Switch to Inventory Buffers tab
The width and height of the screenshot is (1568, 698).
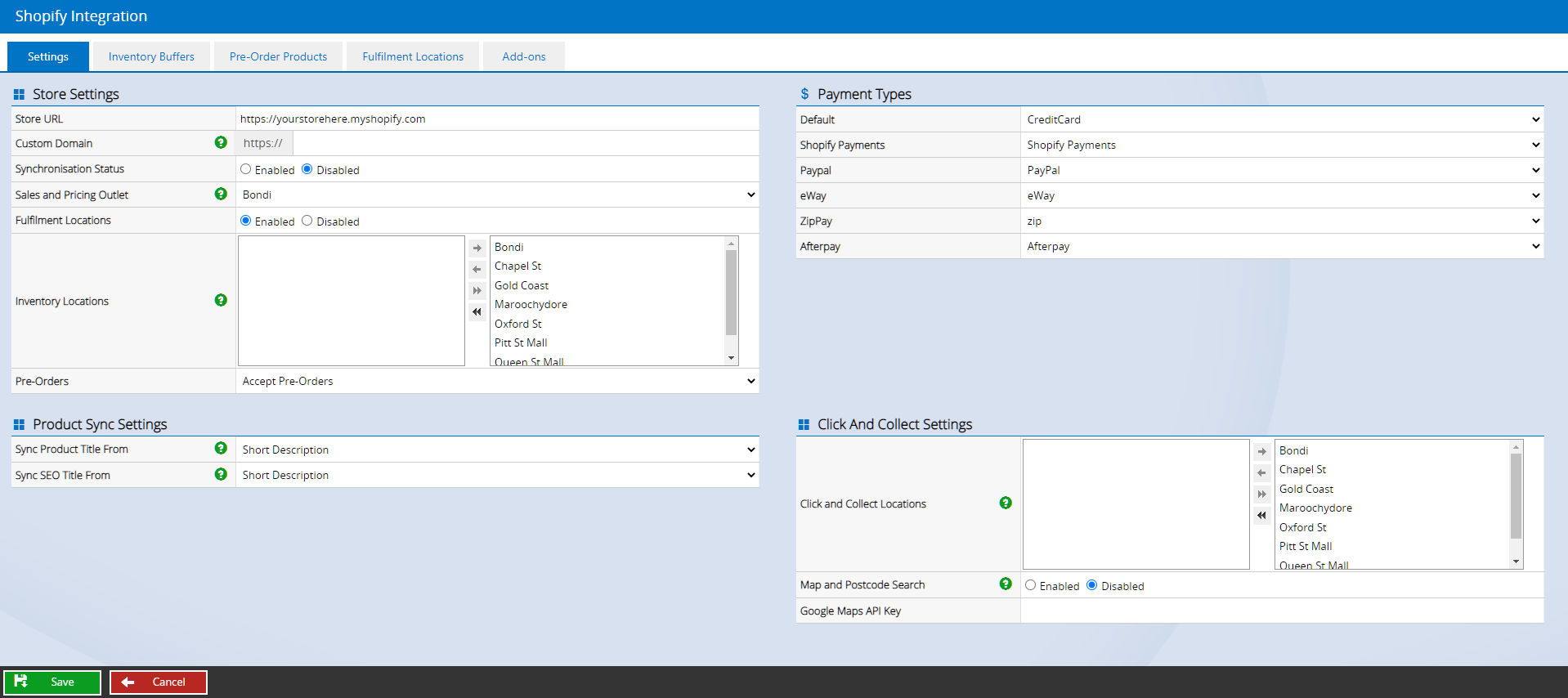tap(151, 56)
